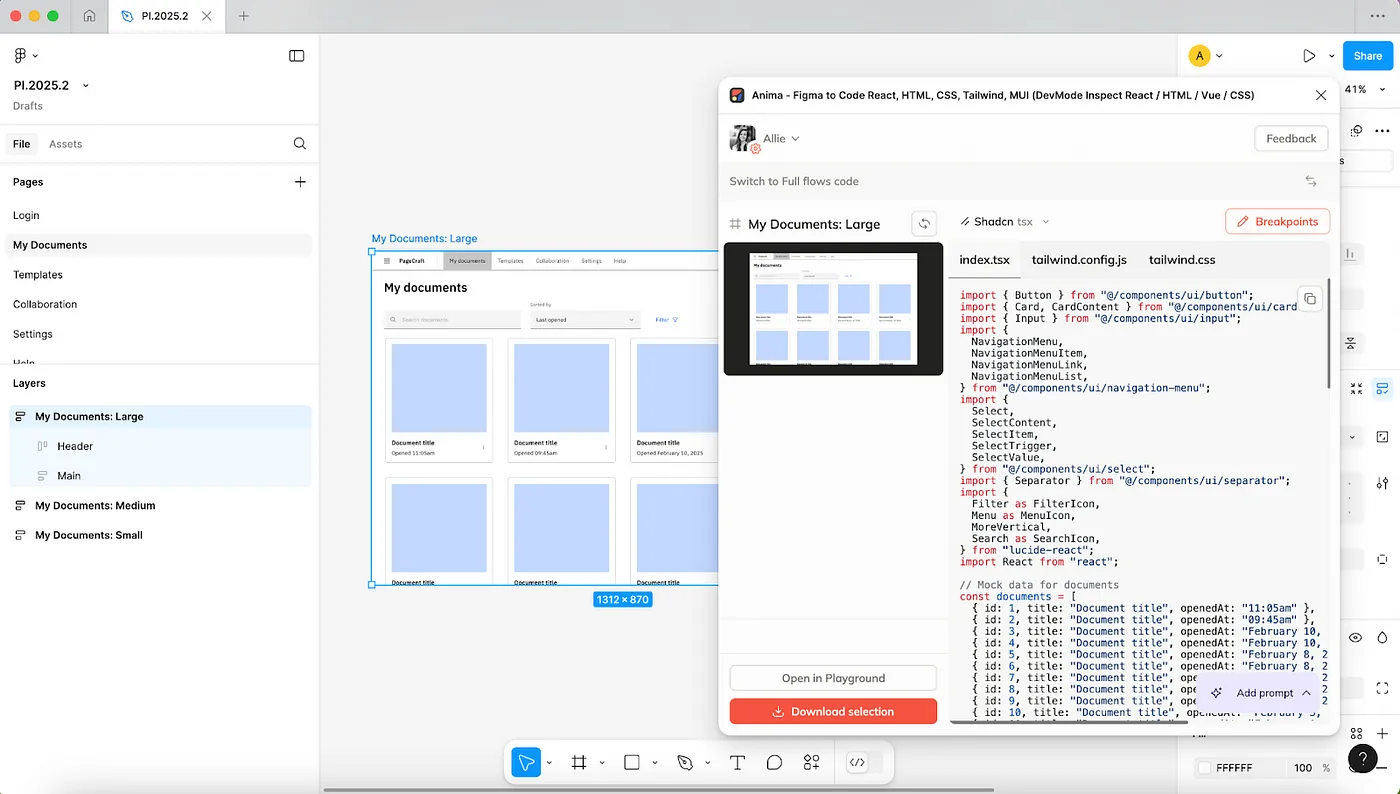This screenshot has height=794, width=1400.
Task: Open the Actions components tool
Action: coord(811,762)
